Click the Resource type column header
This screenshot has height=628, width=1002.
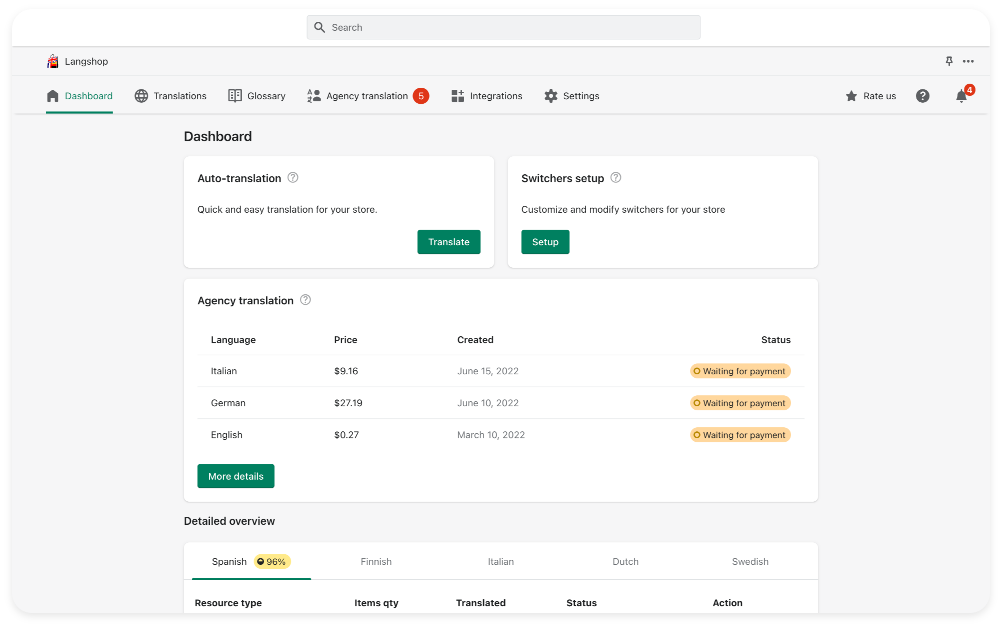coord(228,602)
